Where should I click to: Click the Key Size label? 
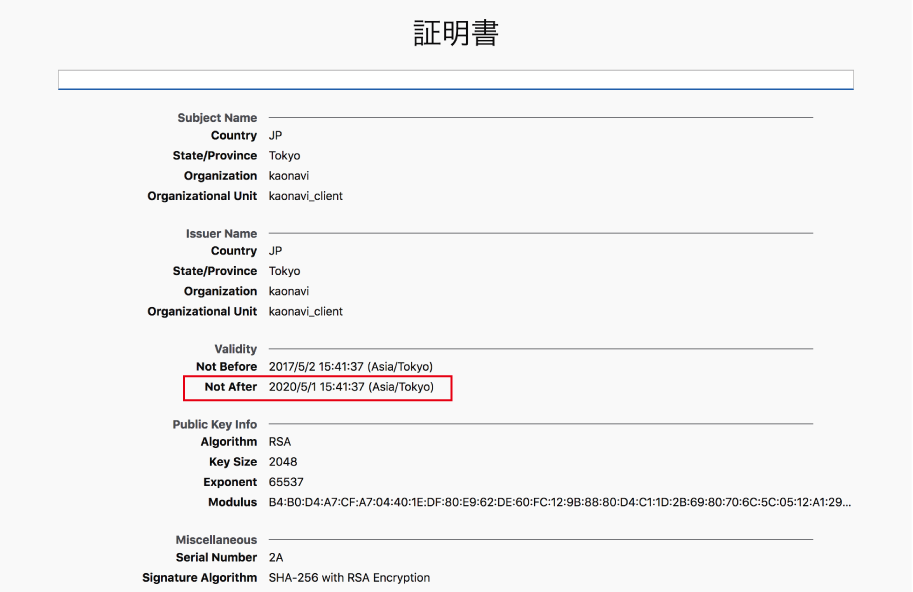pyautogui.click(x=233, y=462)
